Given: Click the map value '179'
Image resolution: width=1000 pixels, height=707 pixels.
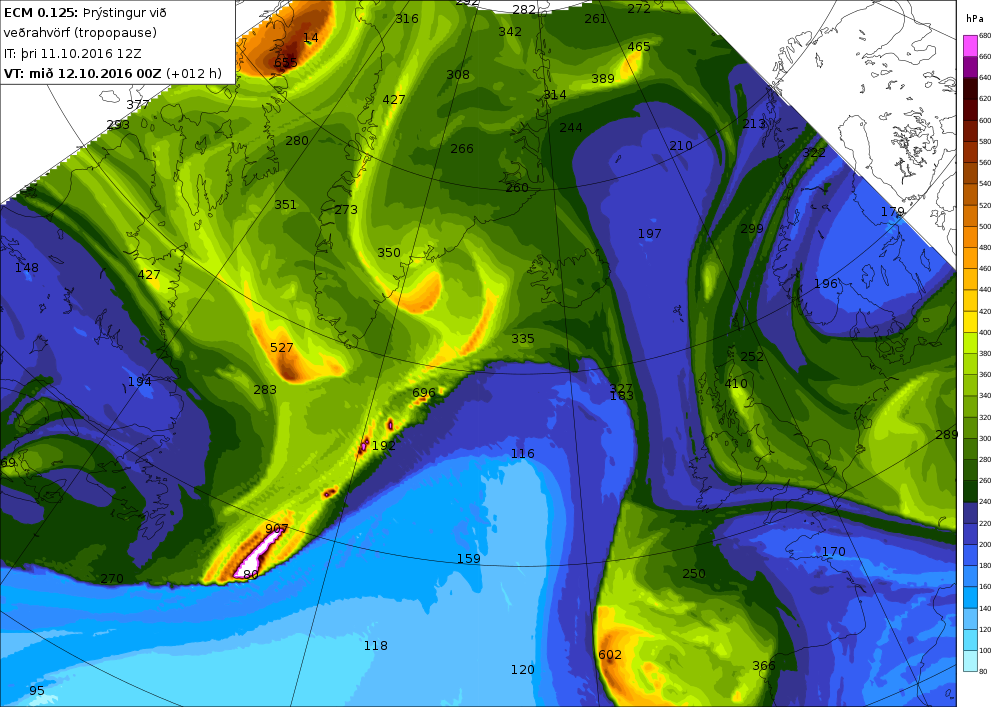Looking at the screenshot, I should (x=893, y=211).
